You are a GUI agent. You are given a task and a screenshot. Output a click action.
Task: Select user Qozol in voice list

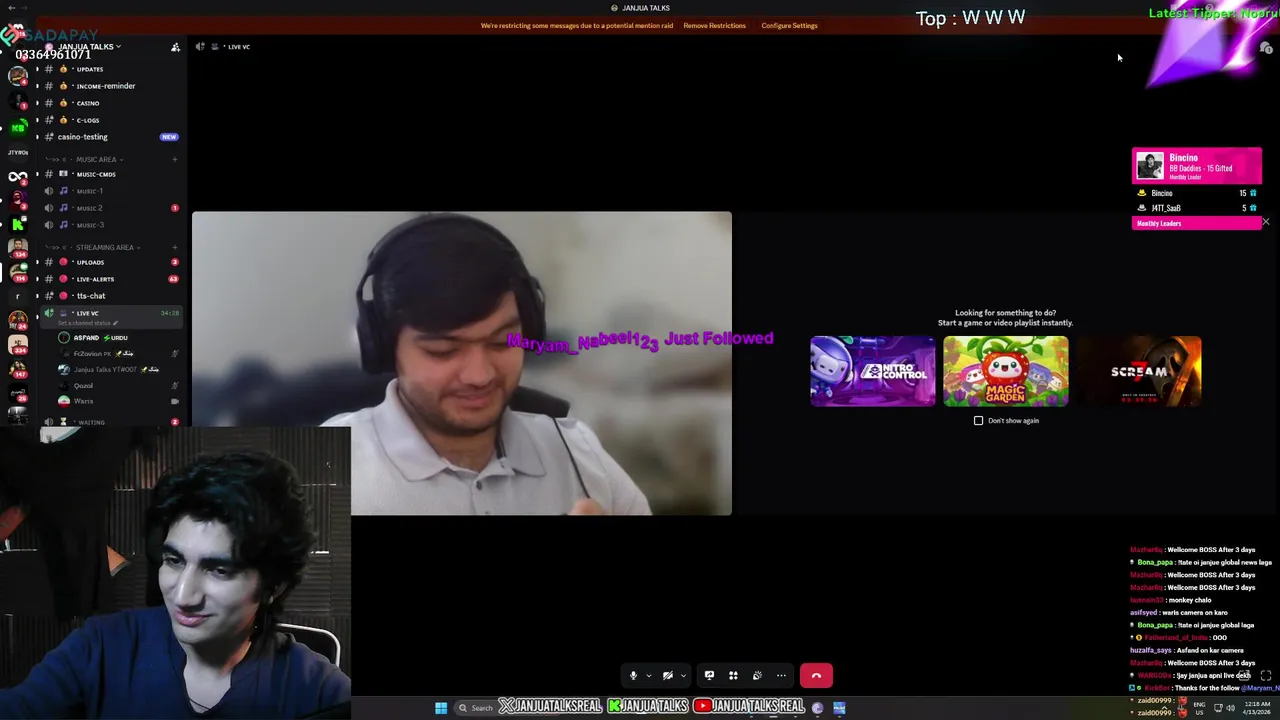pos(118,385)
